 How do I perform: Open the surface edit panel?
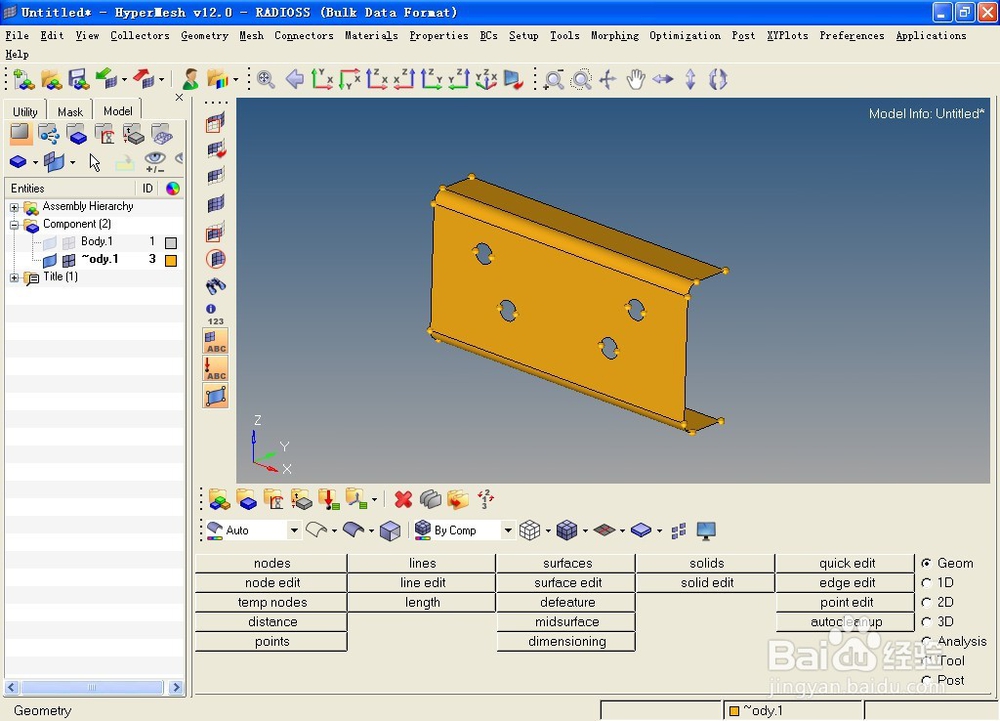click(566, 583)
